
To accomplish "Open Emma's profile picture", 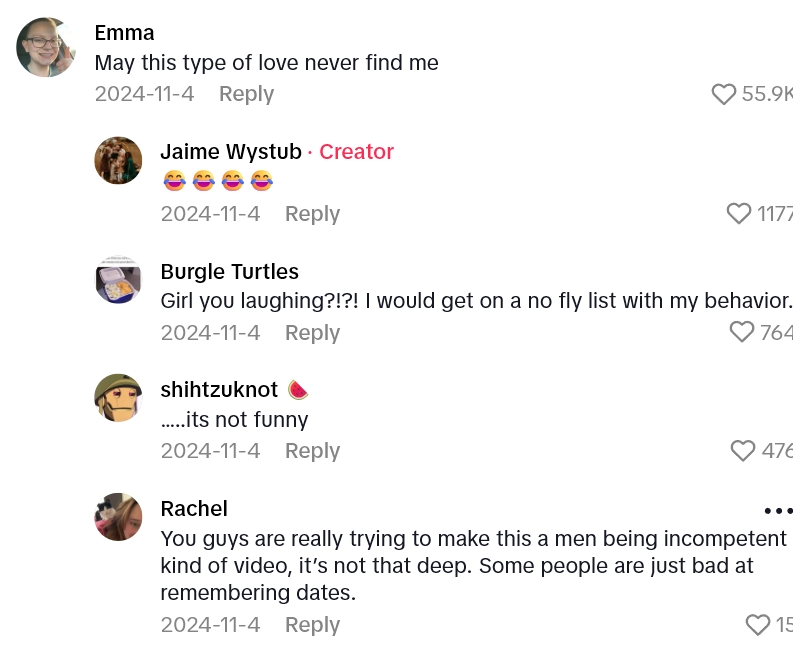I will (46, 47).
